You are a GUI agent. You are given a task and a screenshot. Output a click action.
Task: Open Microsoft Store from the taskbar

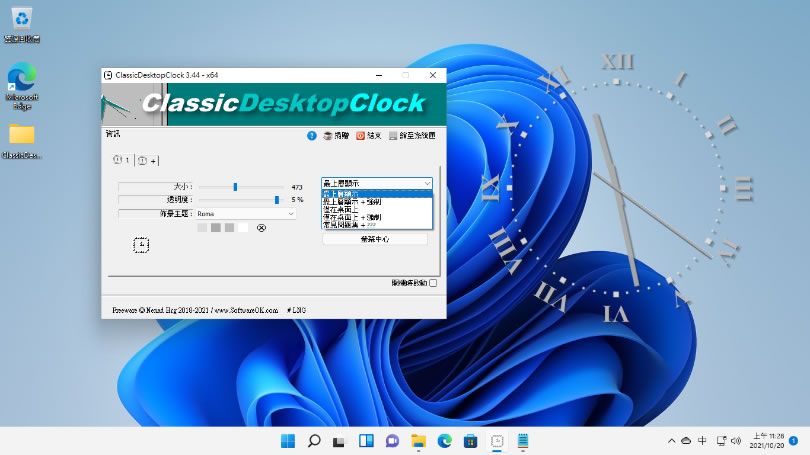471,441
